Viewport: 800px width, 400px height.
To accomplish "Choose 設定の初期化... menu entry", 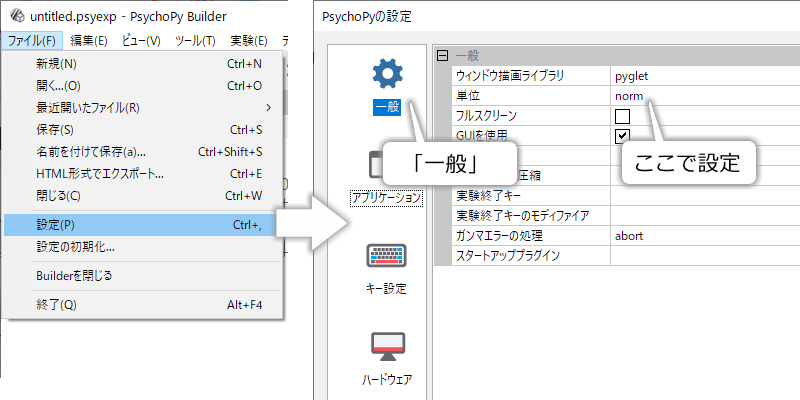I will point(143,247).
